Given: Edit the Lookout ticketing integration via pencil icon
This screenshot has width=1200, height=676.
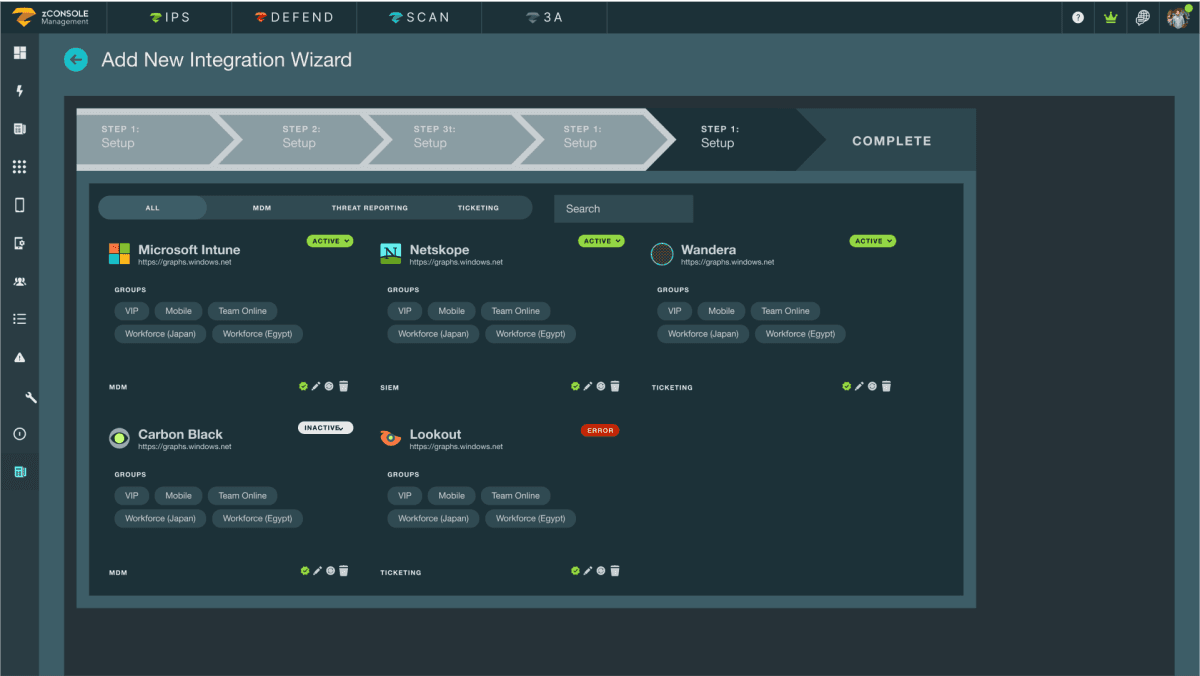Looking at the screenshot, I should 588,570.
